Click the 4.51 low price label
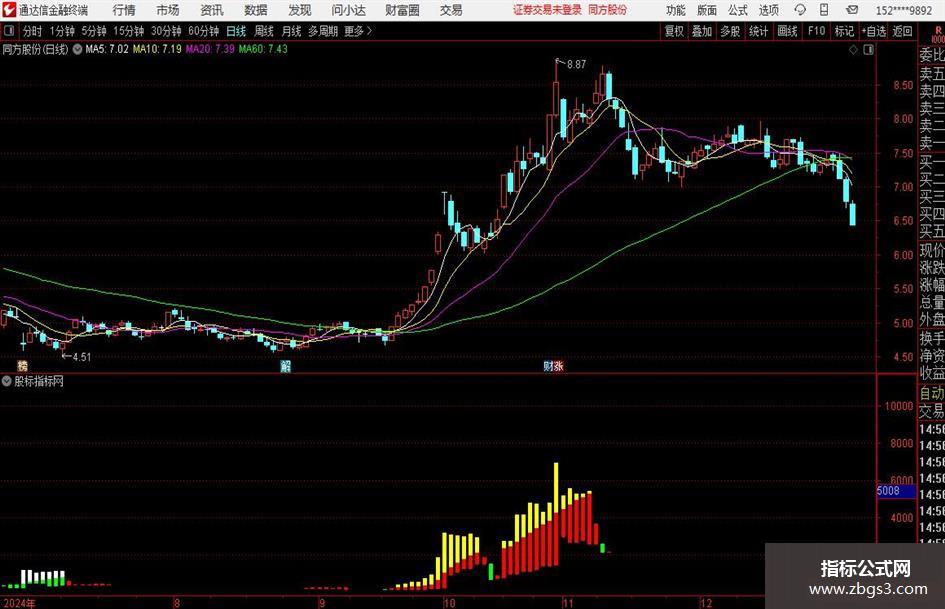This screenshot has width=945, height=609. pyautogui.click(x=81, y=357)
